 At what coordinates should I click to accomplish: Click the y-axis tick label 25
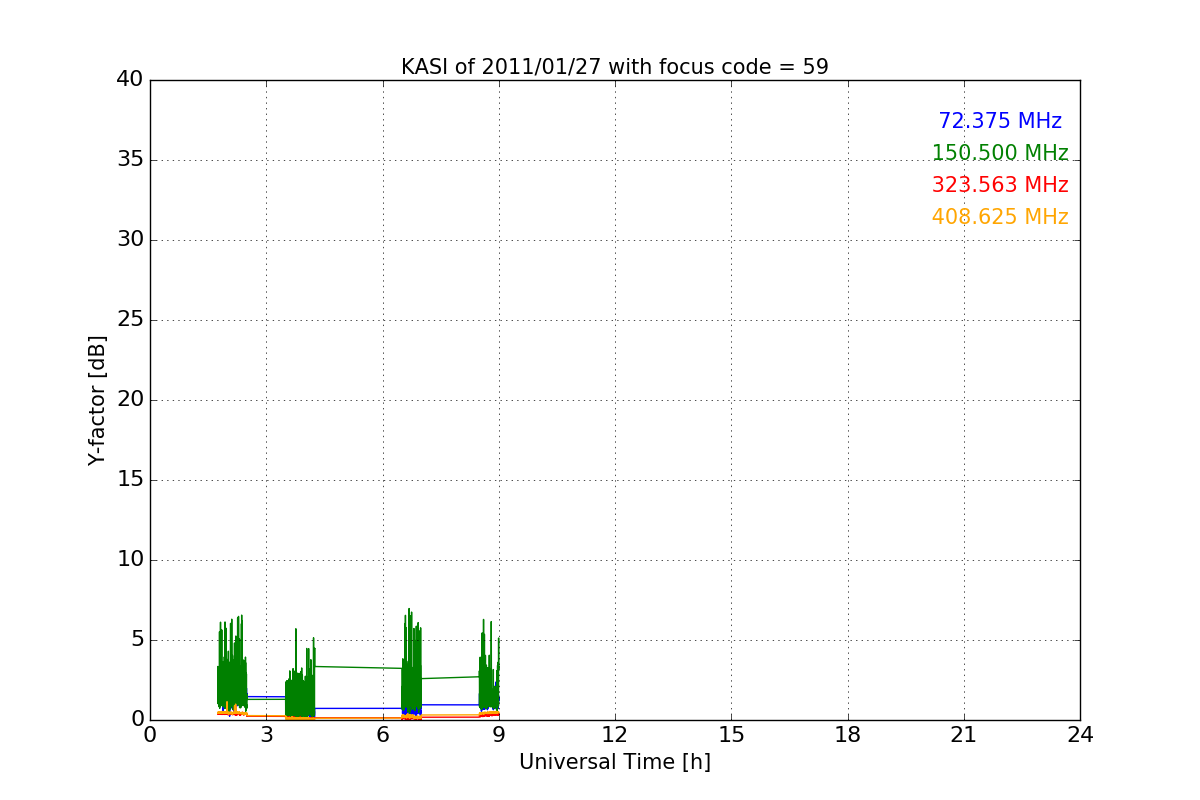click(130, 320)
